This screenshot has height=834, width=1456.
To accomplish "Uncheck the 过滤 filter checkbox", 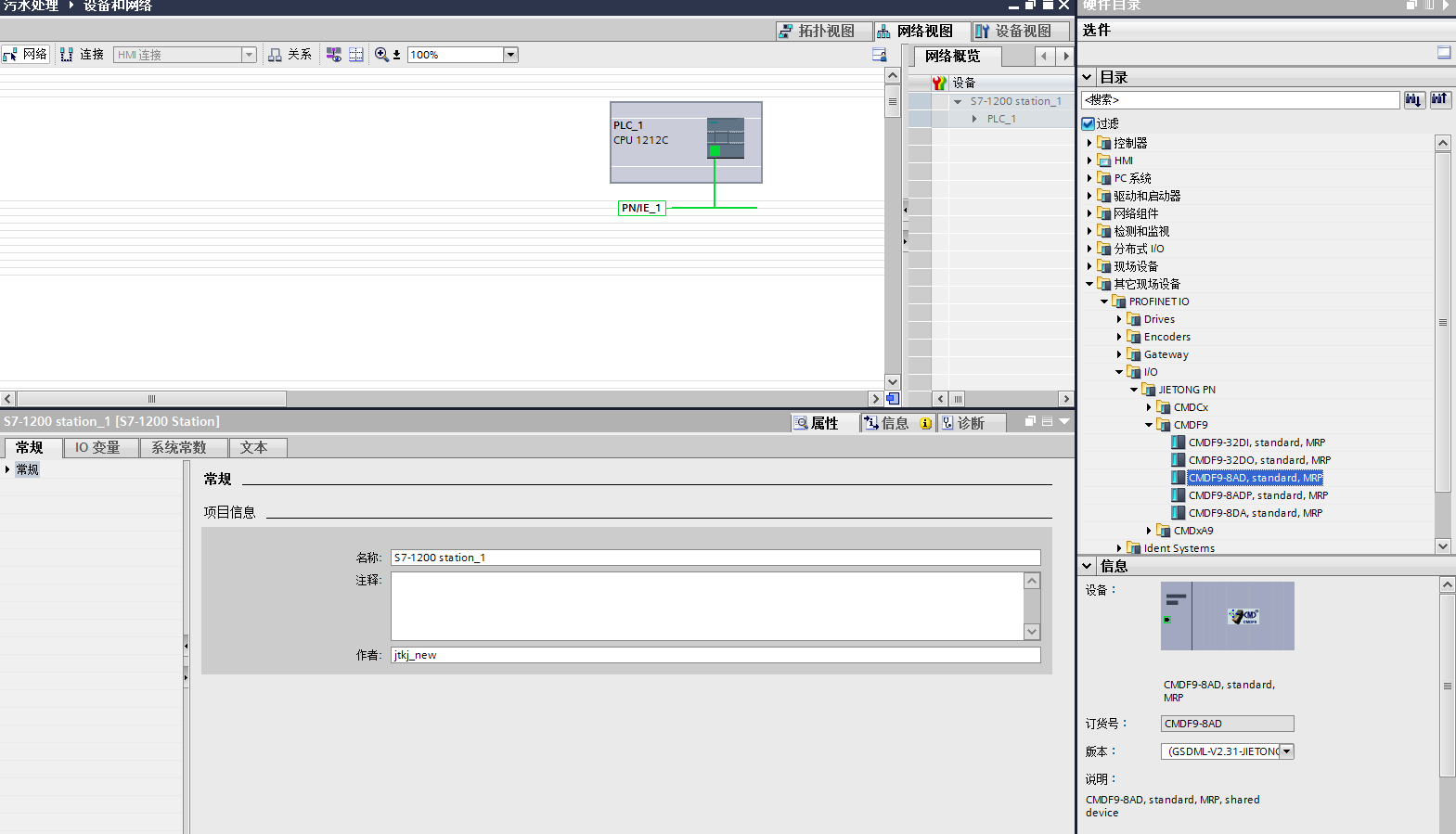I will click(1089, 123).
